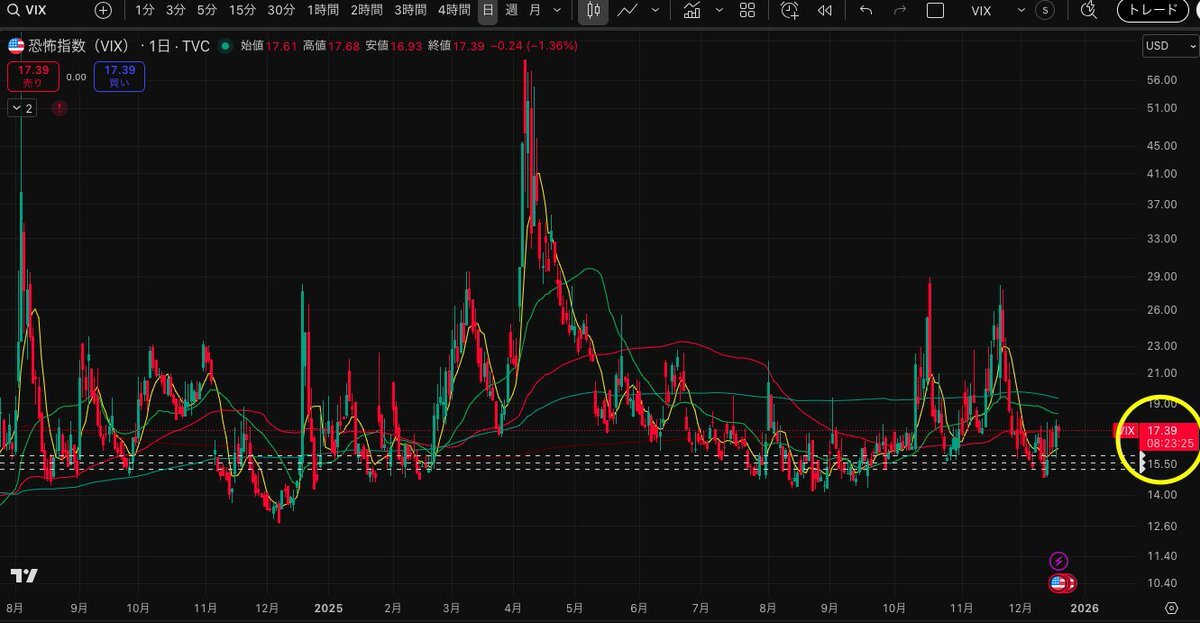
Task: Create an alert with alarm clock icon
Action: pyautogui.click(x=790, y=10)
